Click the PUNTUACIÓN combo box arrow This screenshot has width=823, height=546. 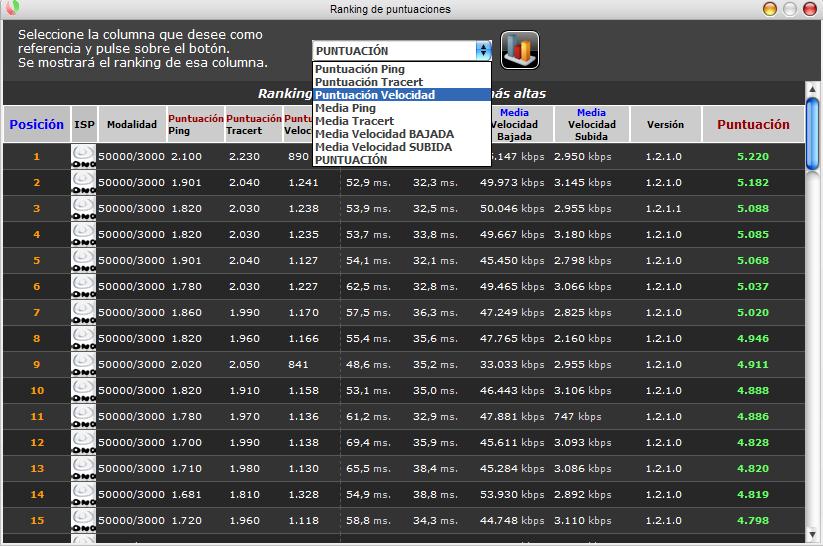pyautogui.click(x=484, y=50)
